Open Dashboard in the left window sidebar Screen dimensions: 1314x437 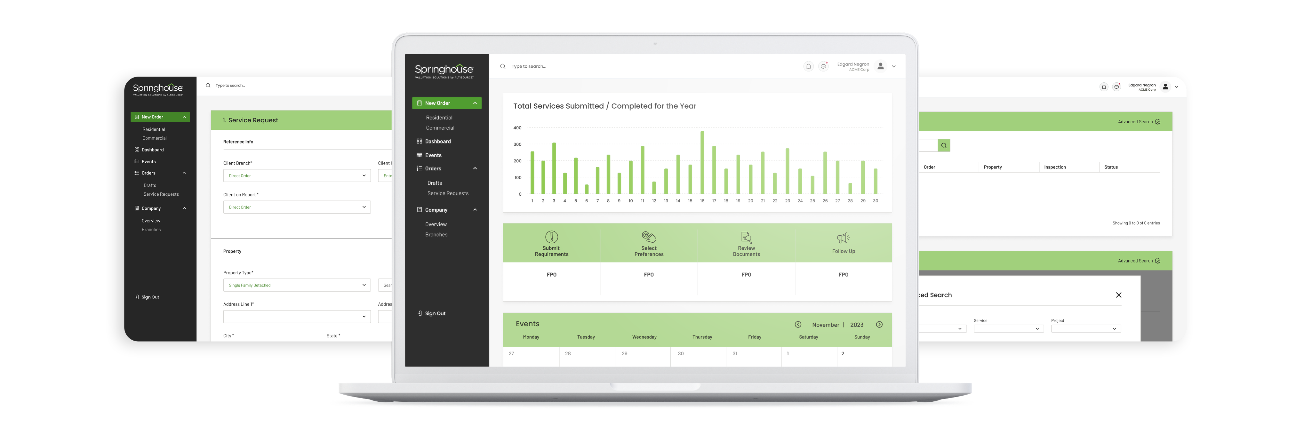tap(150, 149)
